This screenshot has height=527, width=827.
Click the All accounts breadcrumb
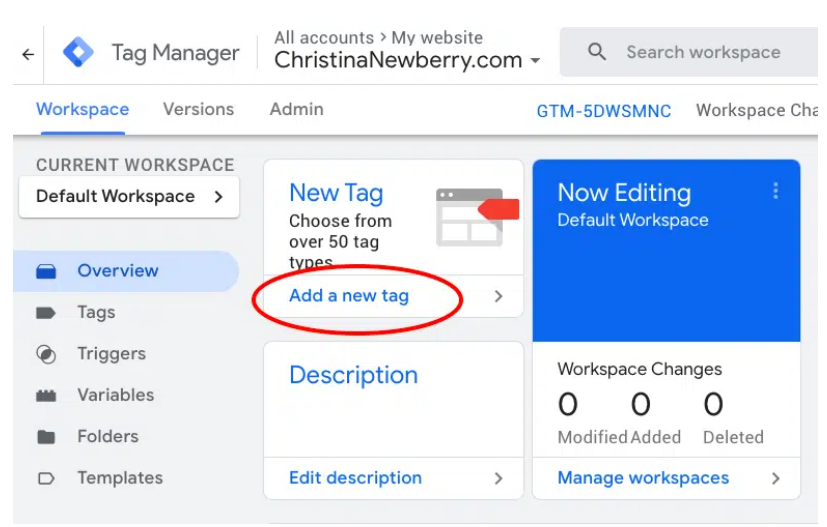(324, 37)
